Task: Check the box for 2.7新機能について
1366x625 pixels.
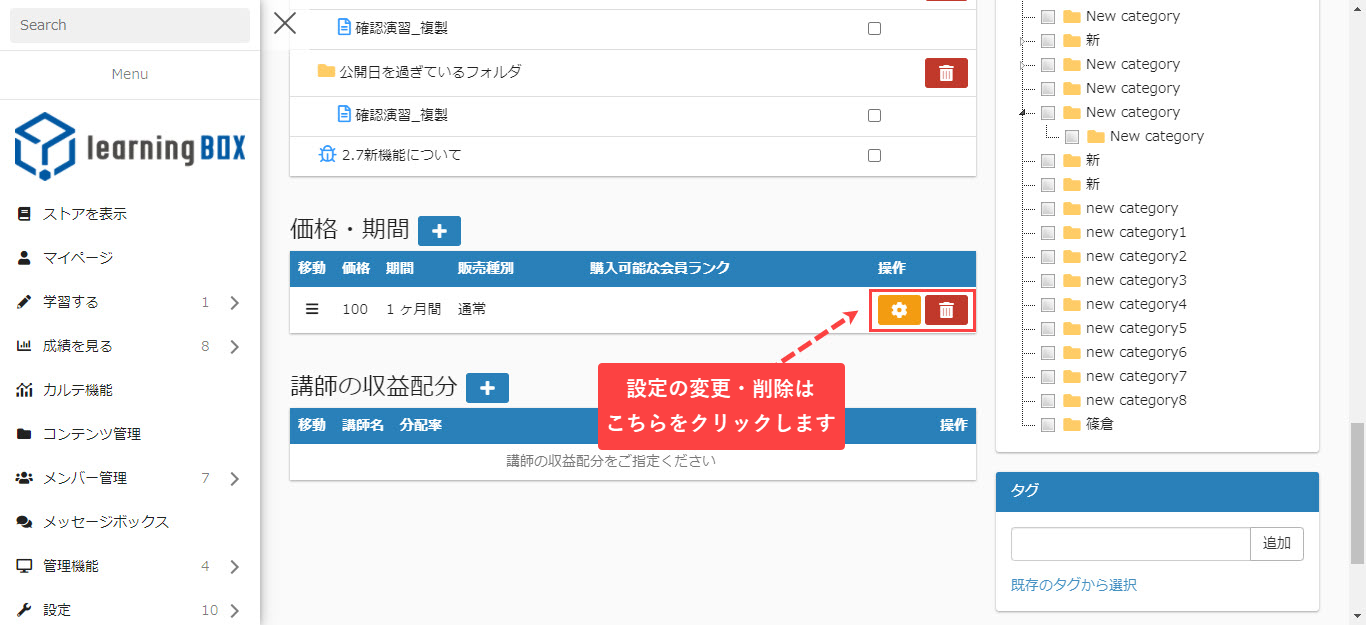Action: coord(874,155)
